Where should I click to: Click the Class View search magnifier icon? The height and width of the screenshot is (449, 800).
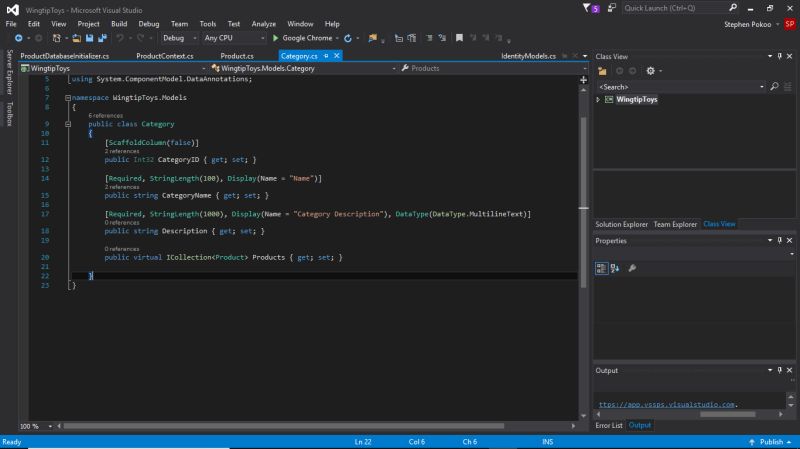tap(774, 87)
